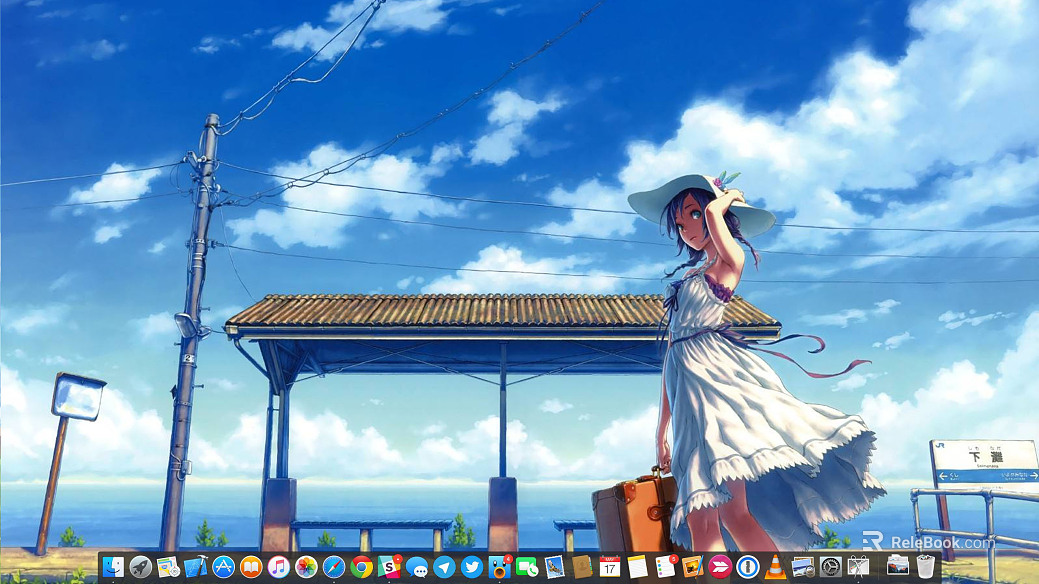Open Tweetbot with the 4 badge
This screenshot has height=584, width=1039.
[500, 567]
